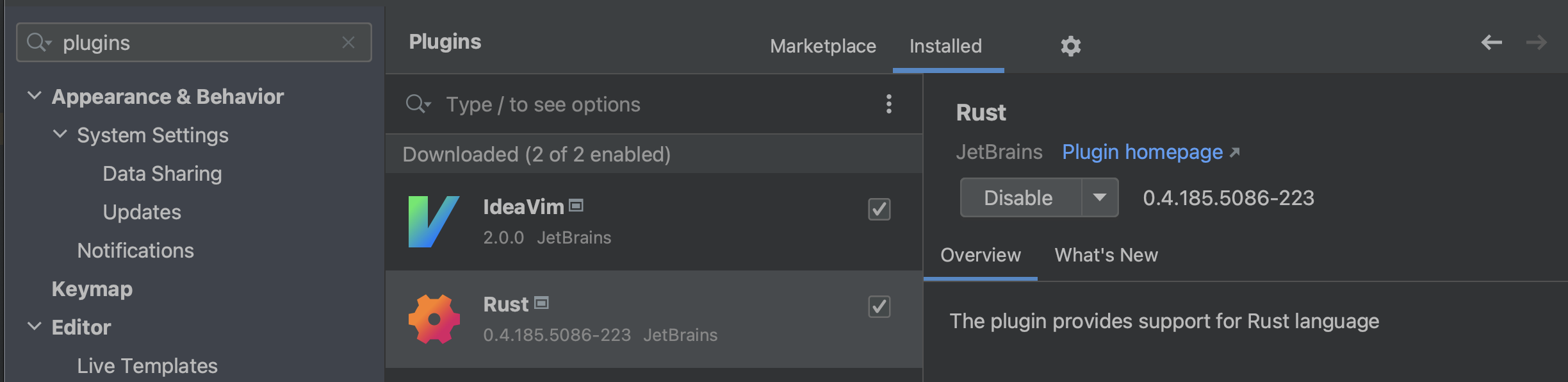Open the plugin list options kebab menu
This screenshot has width=1568, height=382.
click(889, 103)
